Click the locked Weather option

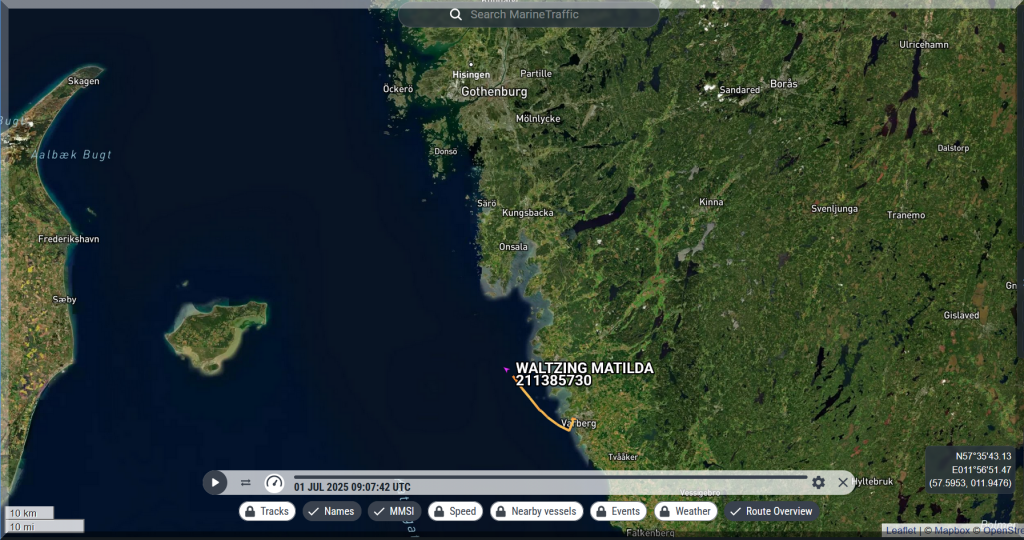tap(685, 511)
